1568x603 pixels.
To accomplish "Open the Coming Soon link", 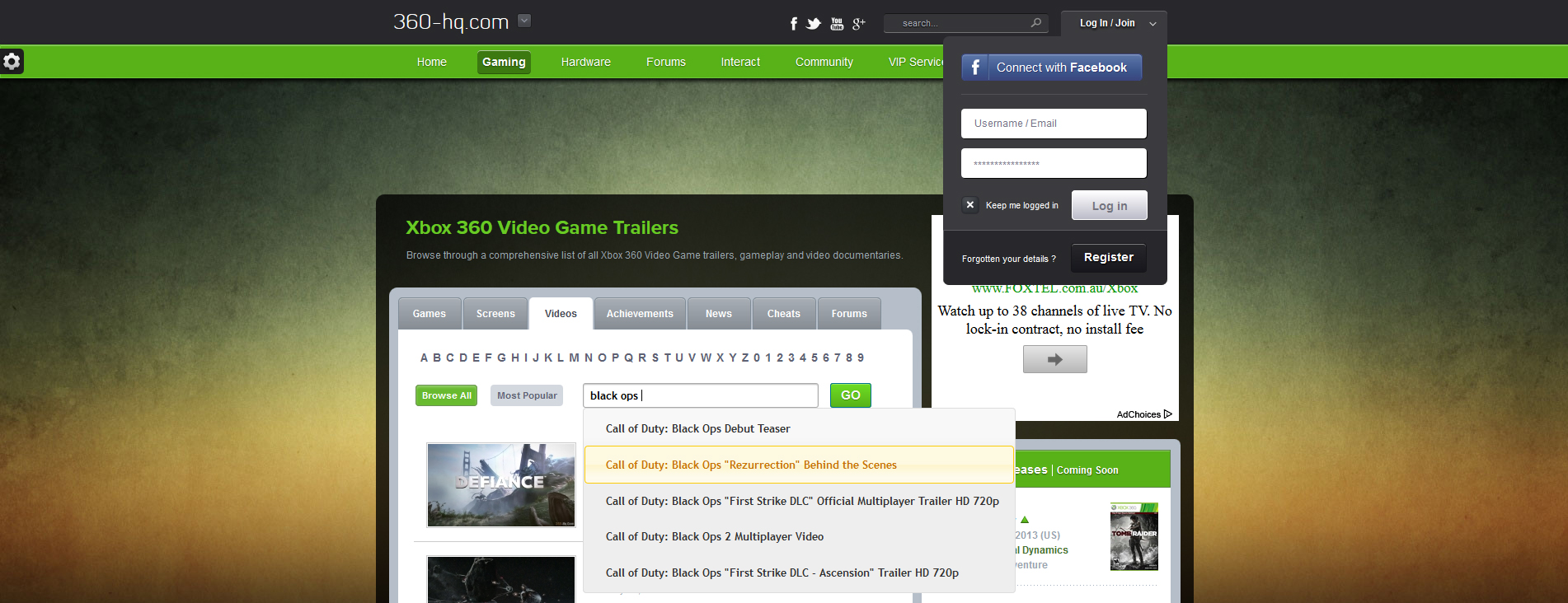I will 1087,470.
